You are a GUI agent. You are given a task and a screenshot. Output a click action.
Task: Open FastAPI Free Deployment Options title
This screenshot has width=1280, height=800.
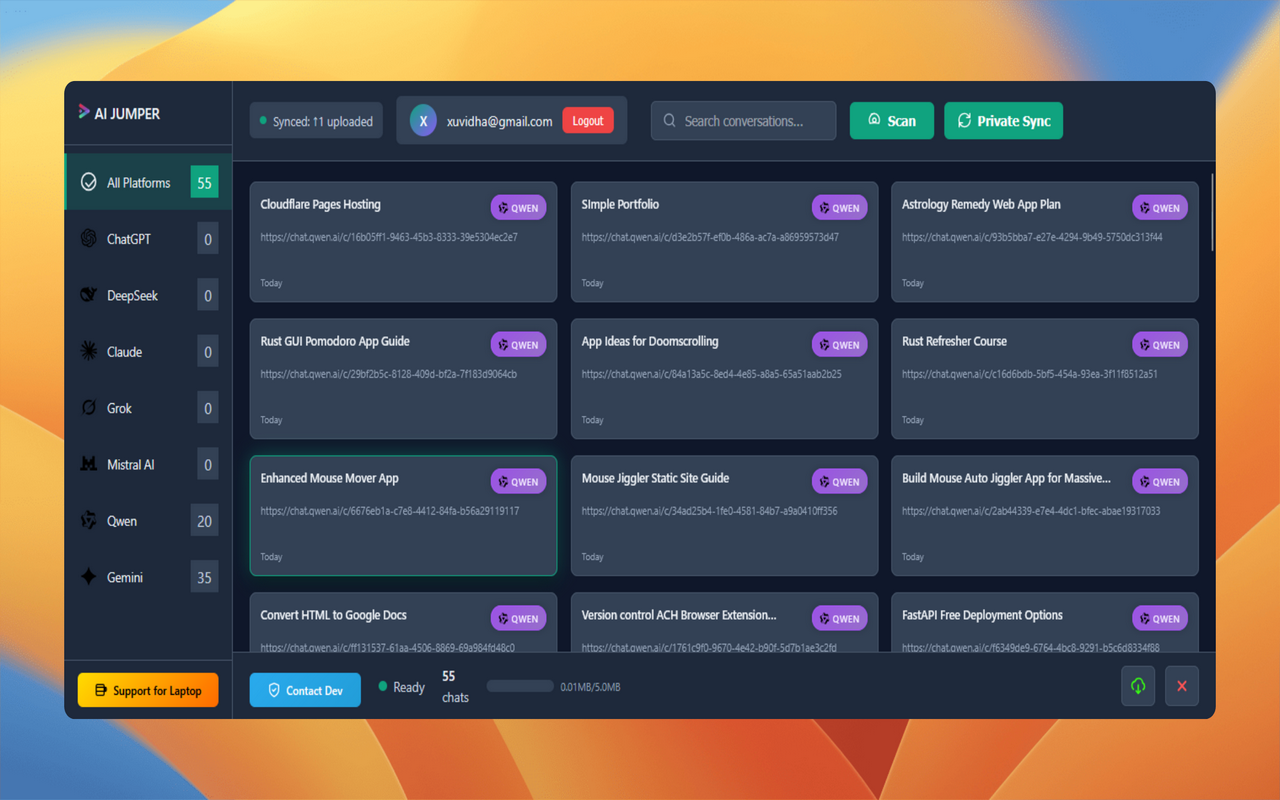[982, 615]
